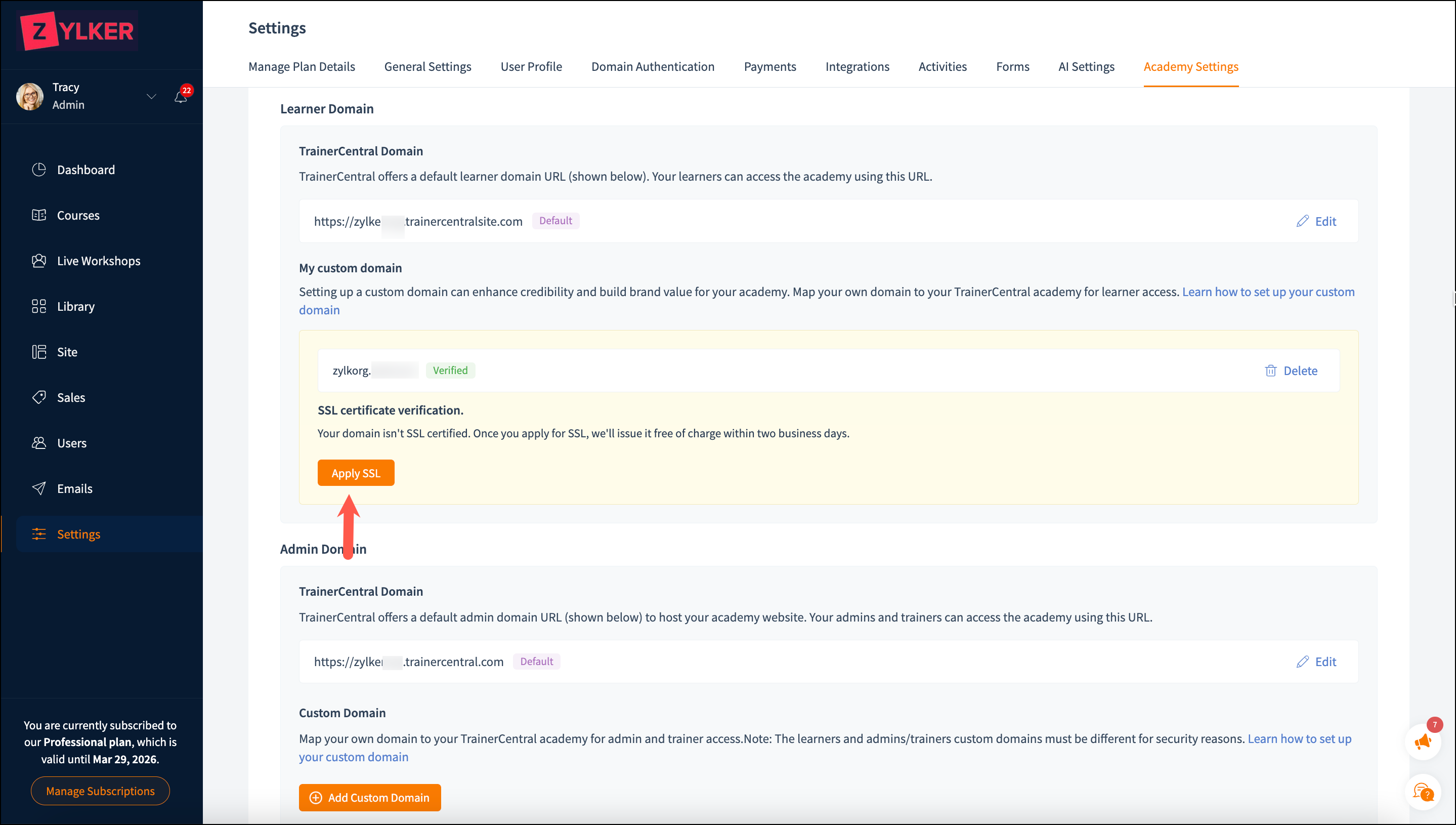
Task: Open the Emails paper plane icon
Action: coord(39,488)
